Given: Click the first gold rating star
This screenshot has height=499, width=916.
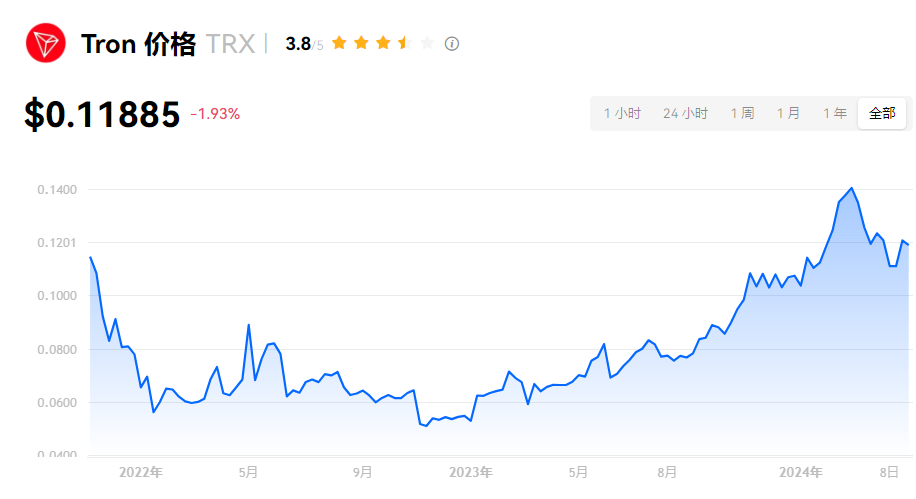Looking at the screenshot, I should point(339,43).
